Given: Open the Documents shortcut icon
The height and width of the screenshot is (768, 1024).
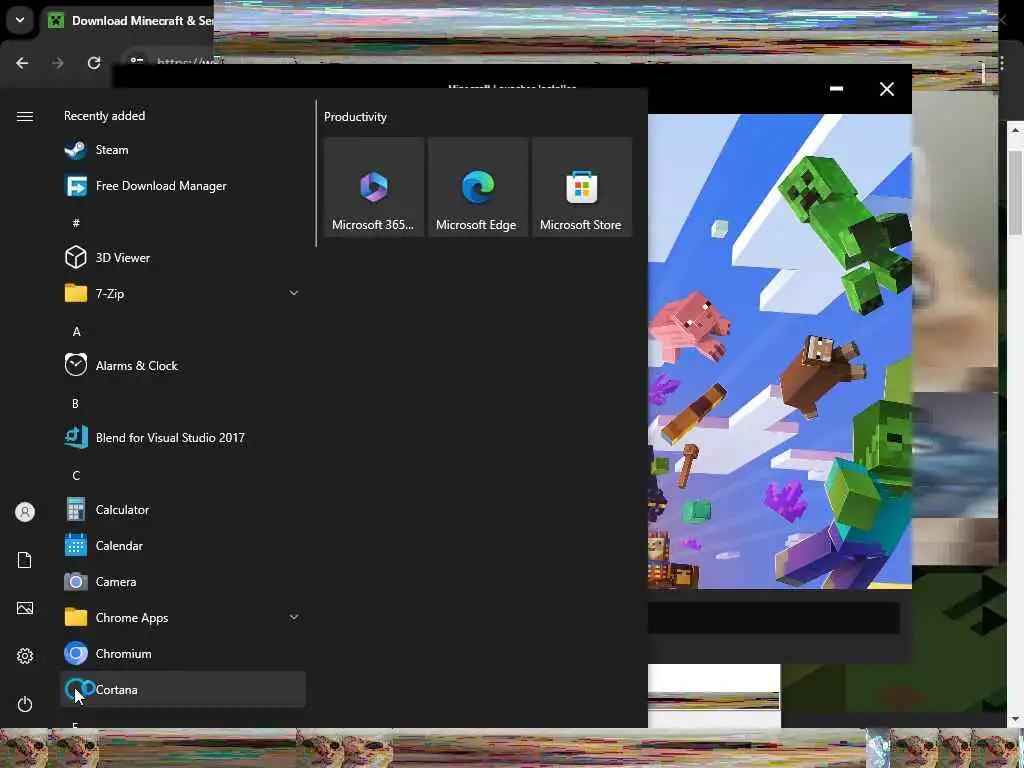Looking at the screenshot, I should [25, 560].
